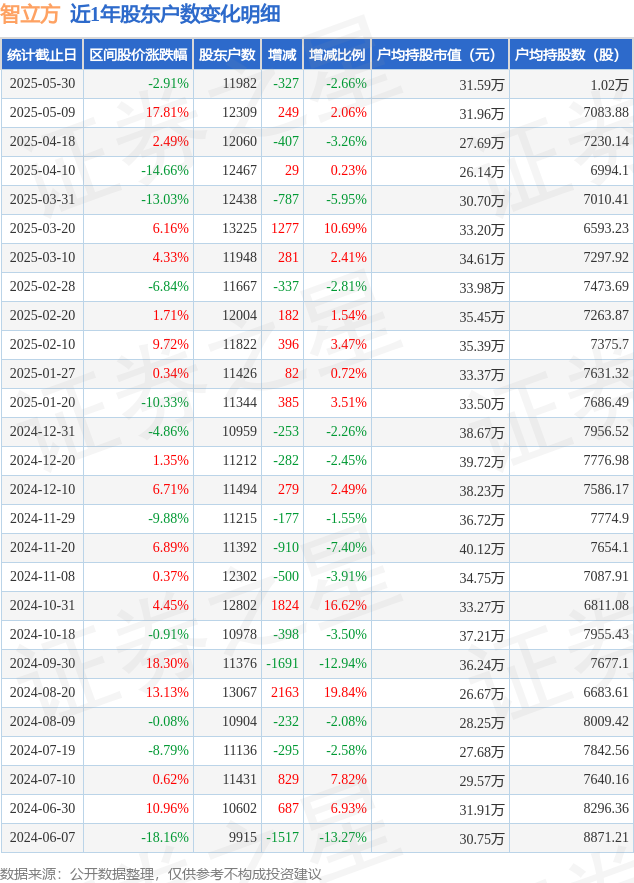
Task: Select the 8871.21 shares per holder cell
Action: point(606,837)
